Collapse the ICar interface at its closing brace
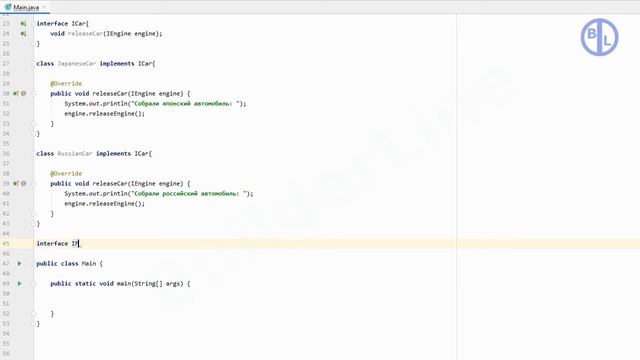 click(x=34, y=44)
